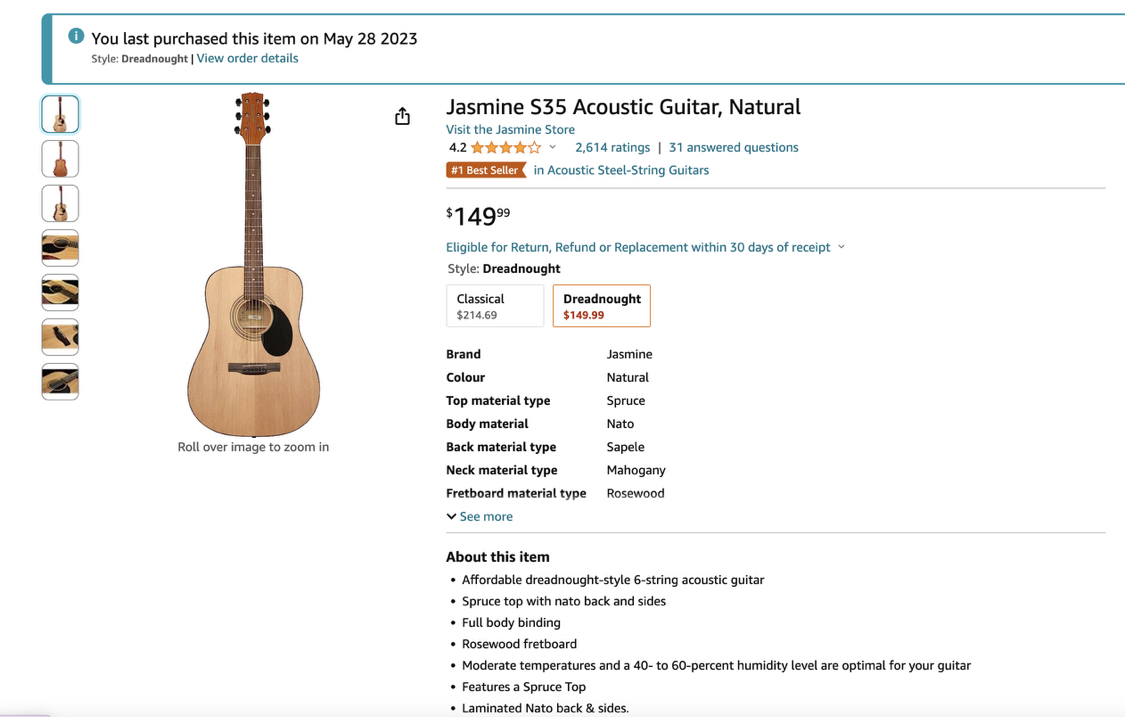Select the third guitar thumbnail

[x=60, y=203]
